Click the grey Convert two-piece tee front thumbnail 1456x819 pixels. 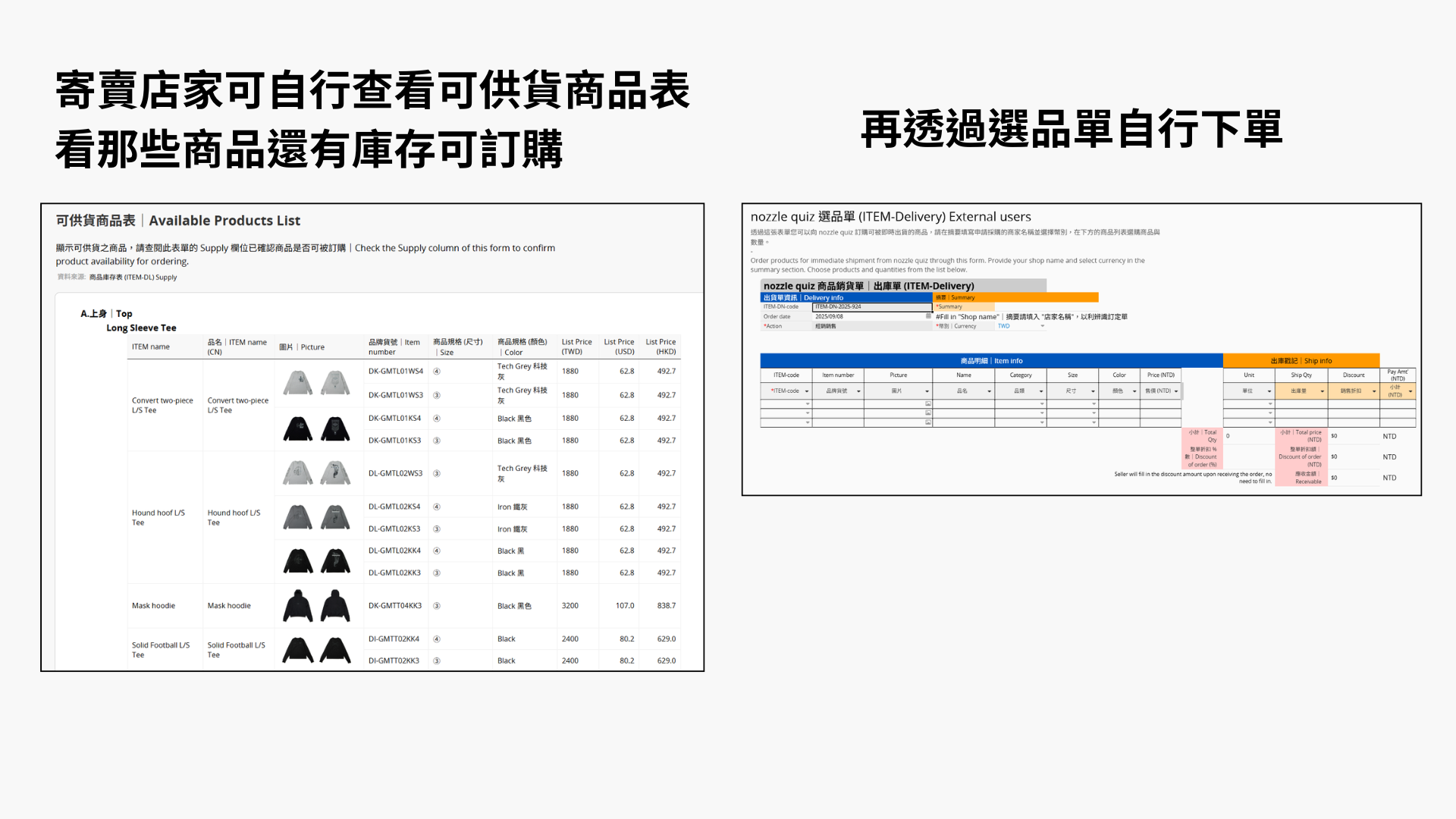298,382
